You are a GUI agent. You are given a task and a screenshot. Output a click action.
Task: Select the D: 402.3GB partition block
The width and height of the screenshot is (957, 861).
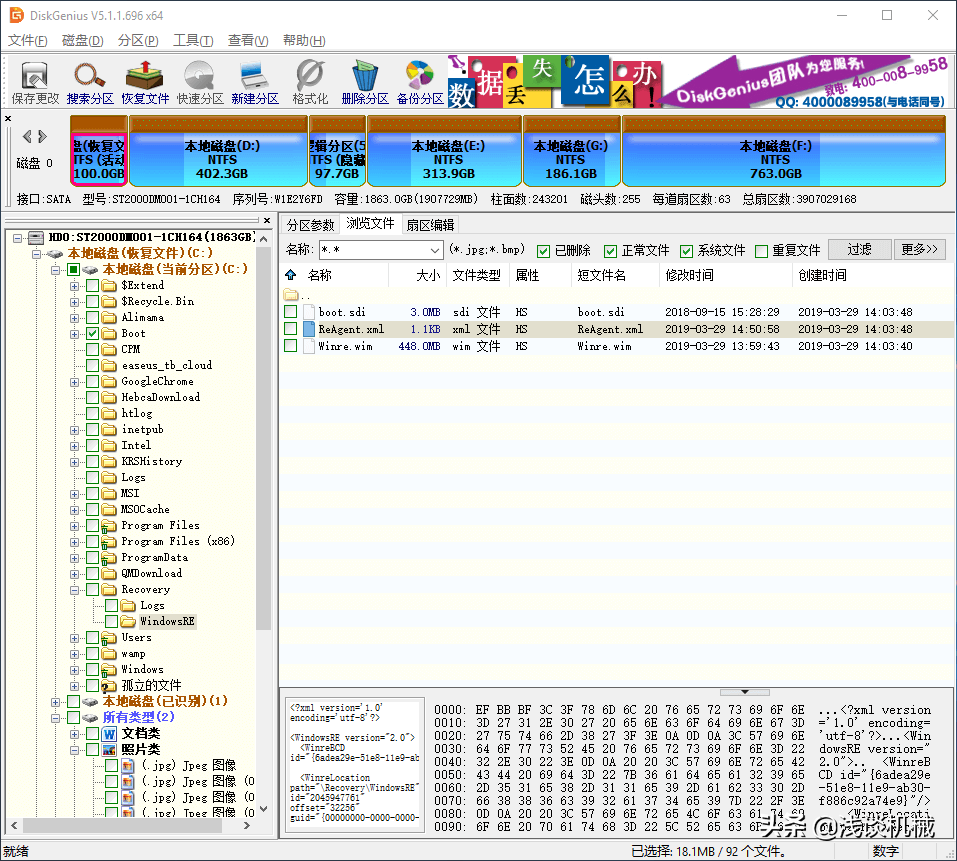coord(218,151)
